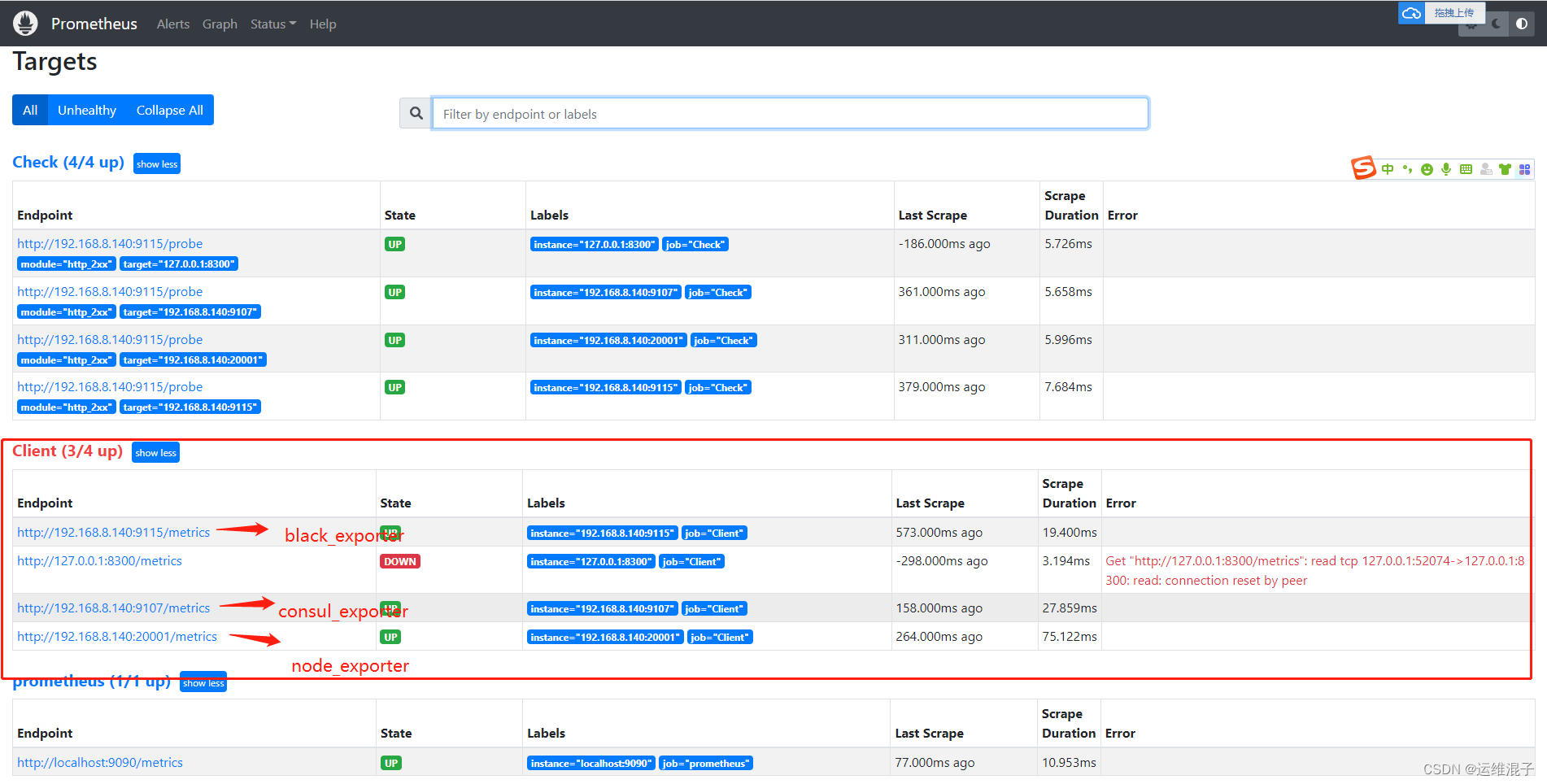Show only Unhealthy targets

pos(87,110)
